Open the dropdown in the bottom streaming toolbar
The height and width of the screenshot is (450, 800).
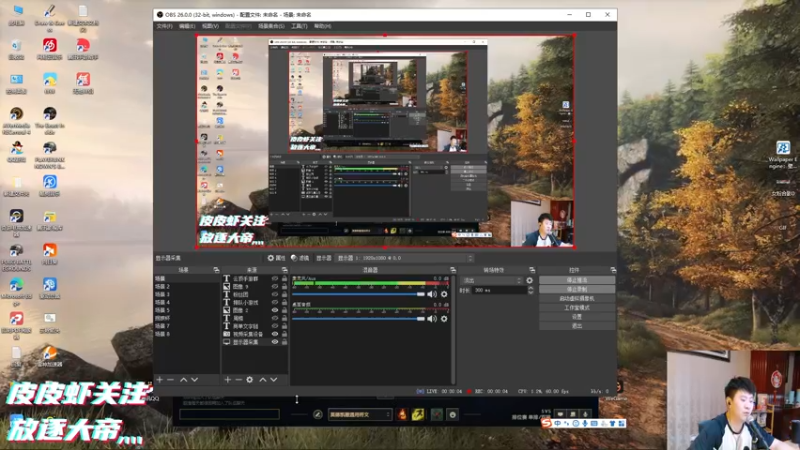[x=360, y=414]
